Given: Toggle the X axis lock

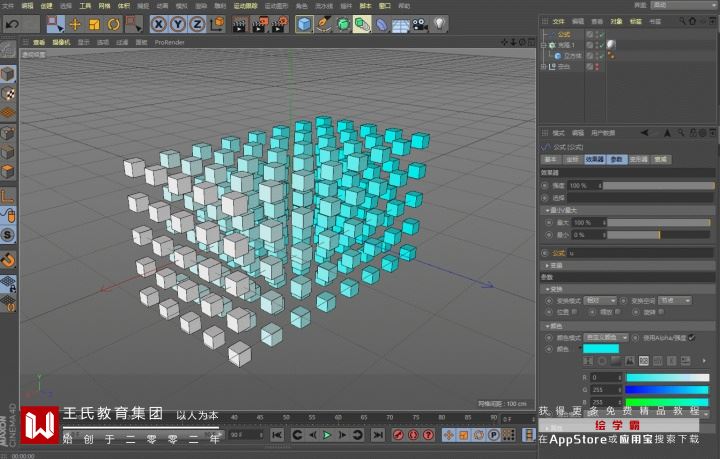Looking at the screenshot, I should pos(158,24).
